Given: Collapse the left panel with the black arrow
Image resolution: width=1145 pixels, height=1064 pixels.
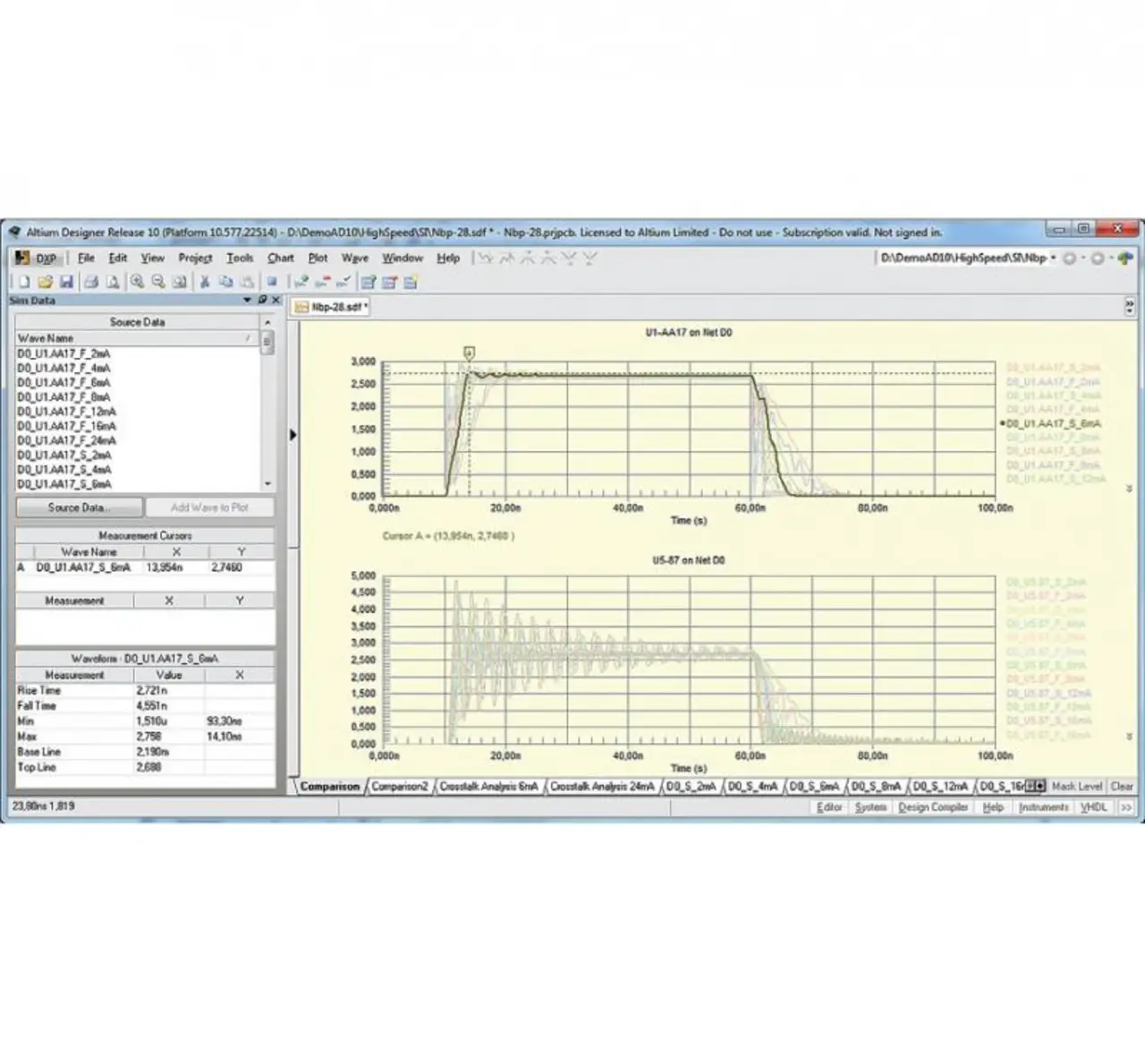Looking at the screenshot, I should 293,435.
